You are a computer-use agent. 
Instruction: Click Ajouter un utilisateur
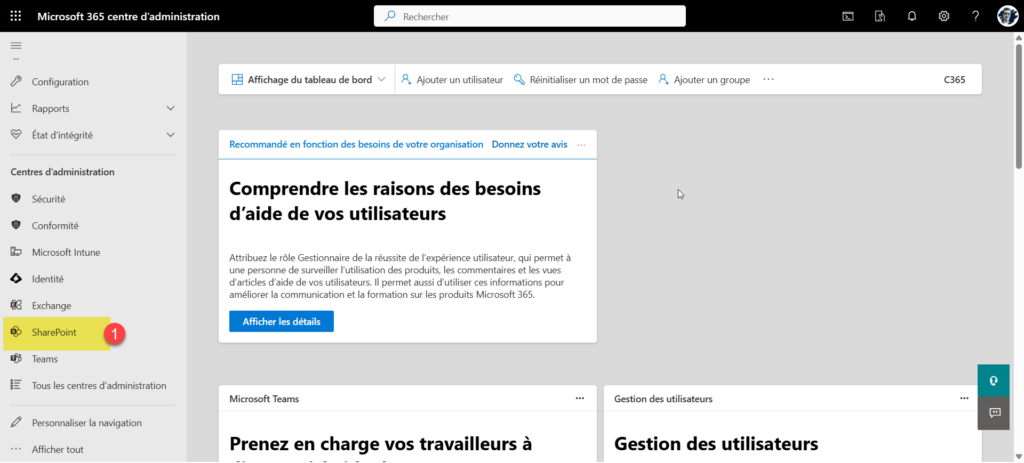pos(452,80)
